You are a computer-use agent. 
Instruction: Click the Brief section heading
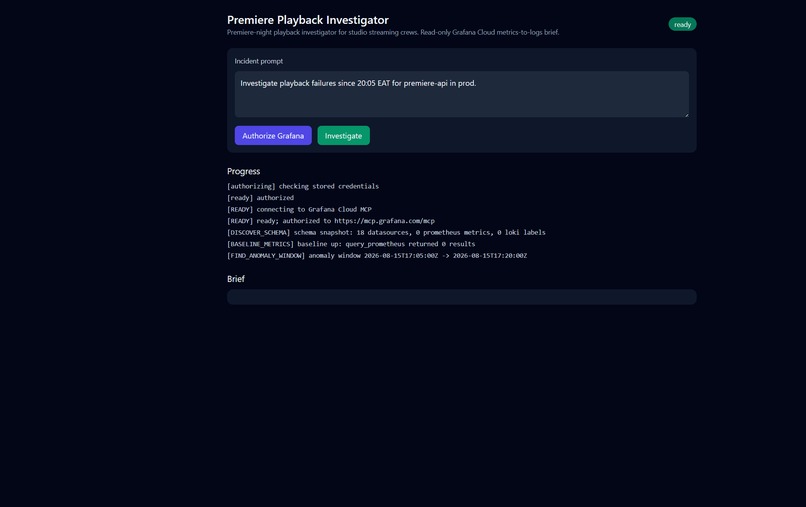[x=236, y=279]
